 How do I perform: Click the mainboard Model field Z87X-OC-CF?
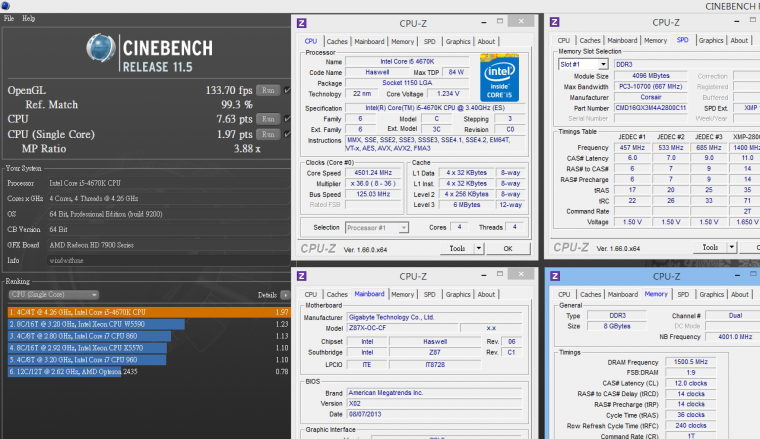401,328
